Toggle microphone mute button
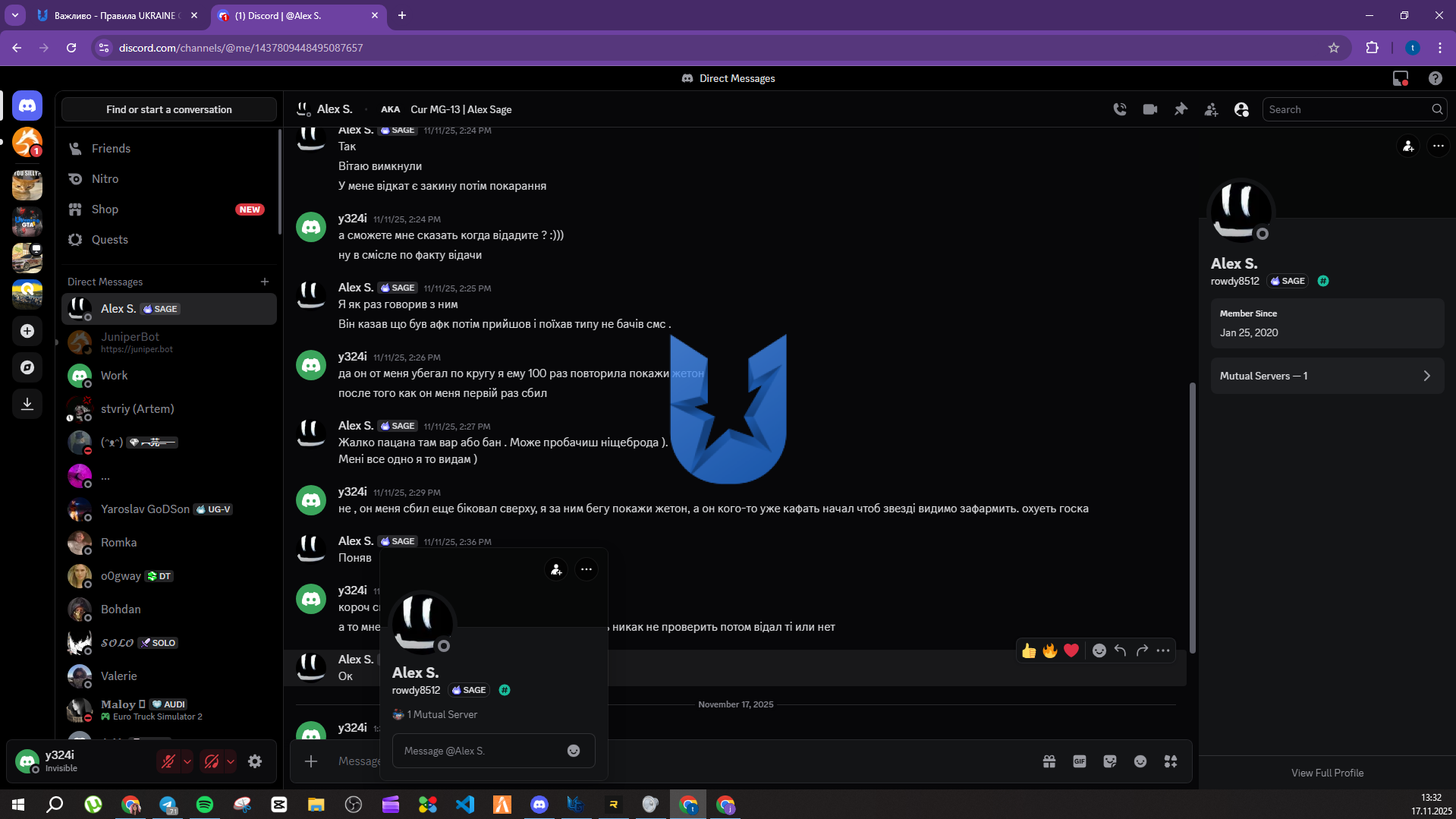 click(168, 761)
